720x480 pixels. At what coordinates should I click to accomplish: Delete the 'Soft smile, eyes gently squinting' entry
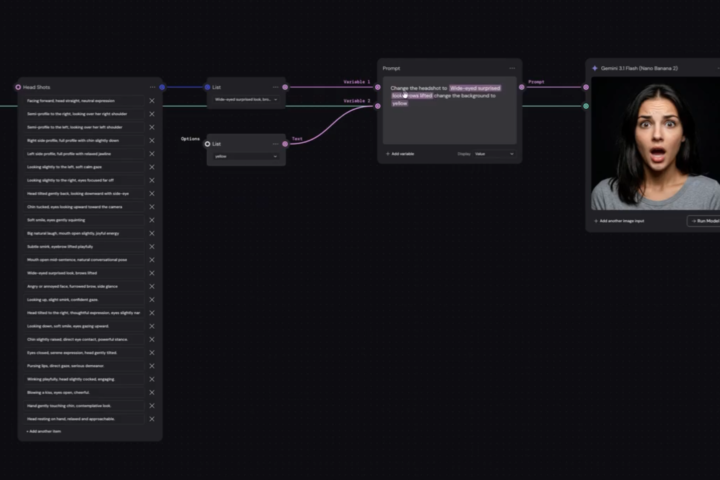(x=152, y=220)
